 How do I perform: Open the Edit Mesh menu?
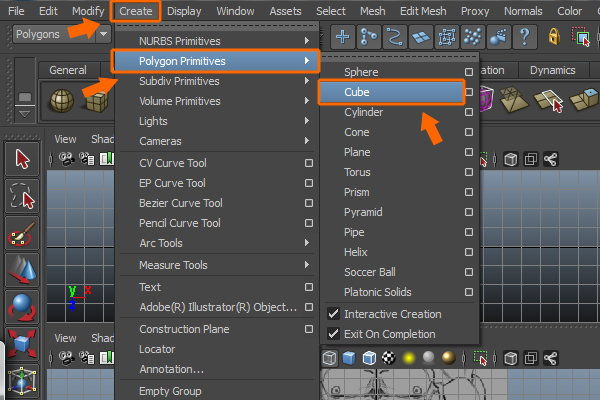(423, 11)
